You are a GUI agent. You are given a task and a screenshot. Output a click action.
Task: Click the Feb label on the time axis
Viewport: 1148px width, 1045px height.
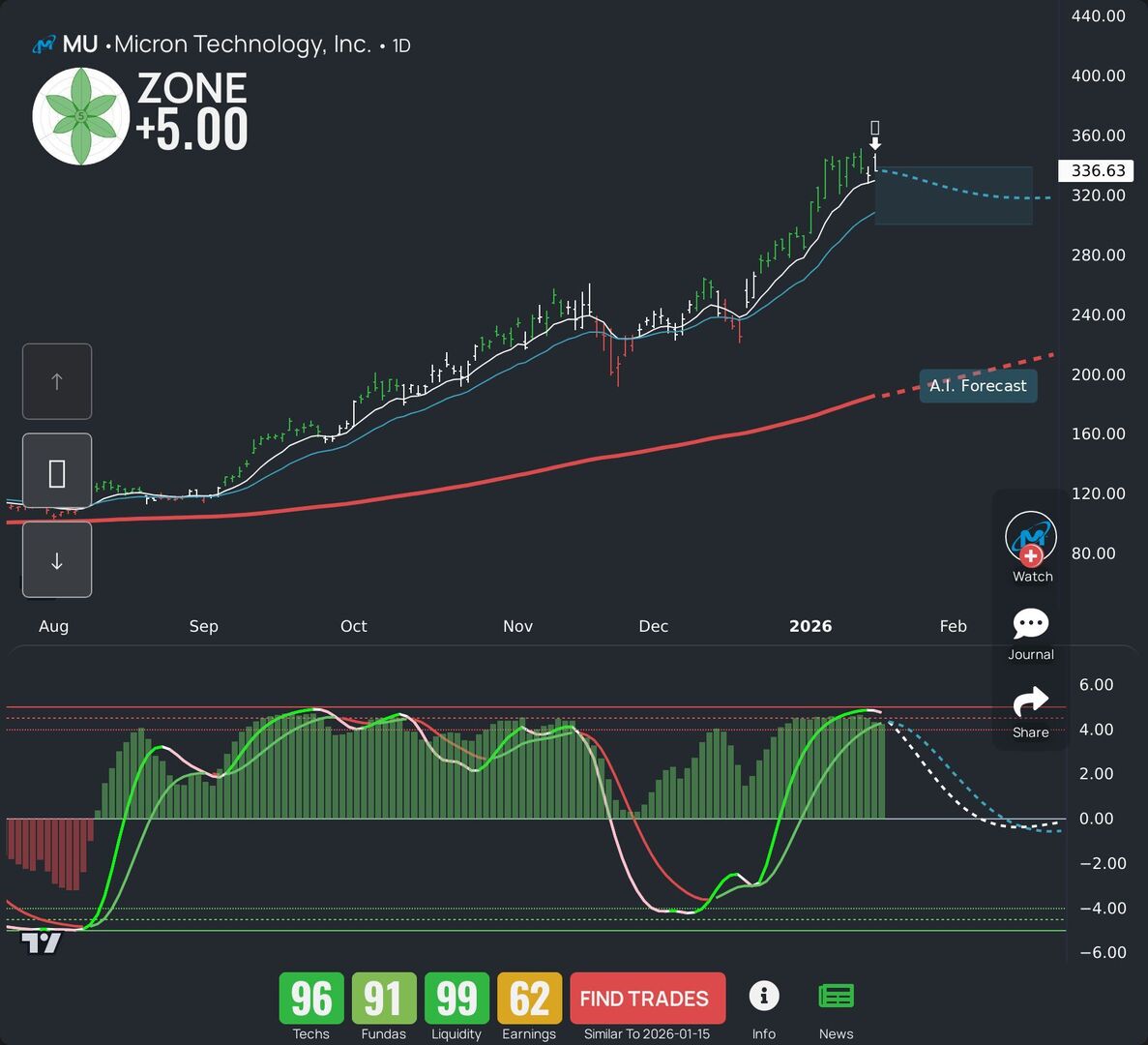pos(954,626)
